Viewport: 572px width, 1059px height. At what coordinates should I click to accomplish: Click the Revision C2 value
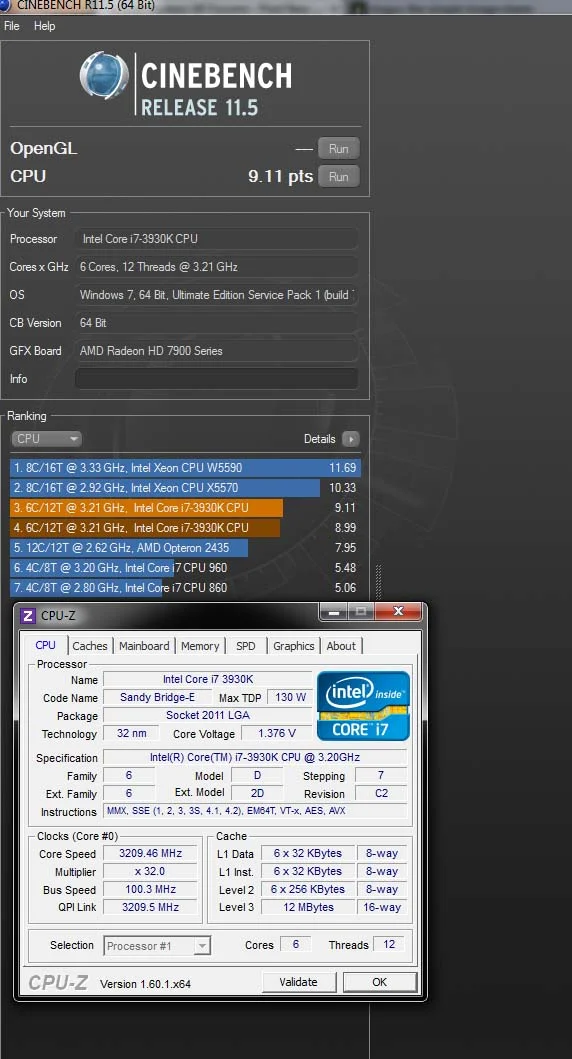pyautogui.click(x=382, y=794)
